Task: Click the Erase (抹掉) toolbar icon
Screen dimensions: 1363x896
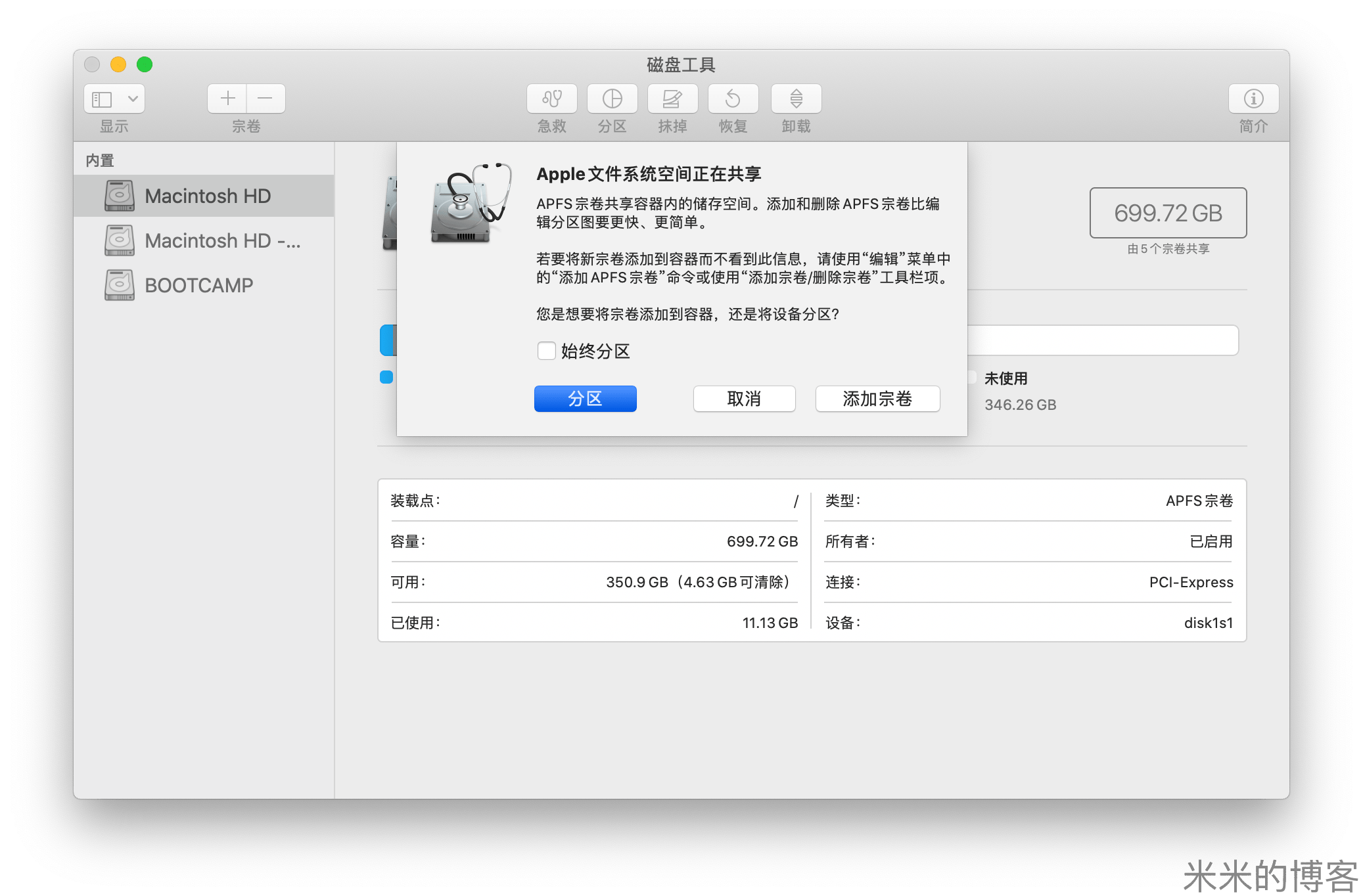Action: tap(672, 99)
